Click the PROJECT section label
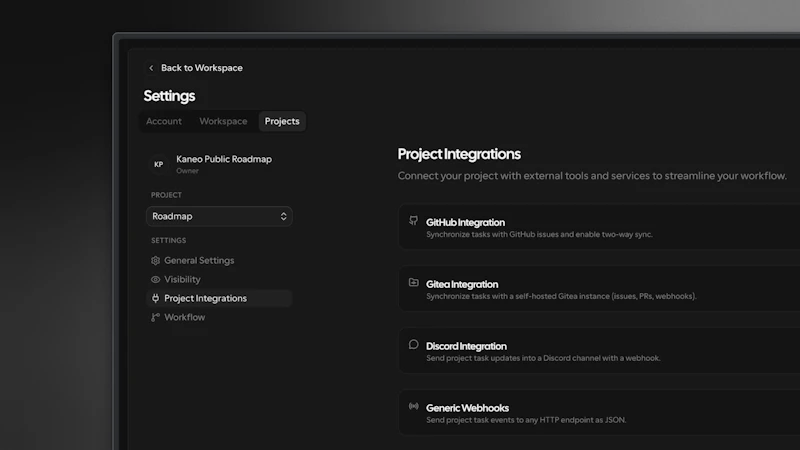The width and height of the screenshot is (800, 450). (166, 195)
